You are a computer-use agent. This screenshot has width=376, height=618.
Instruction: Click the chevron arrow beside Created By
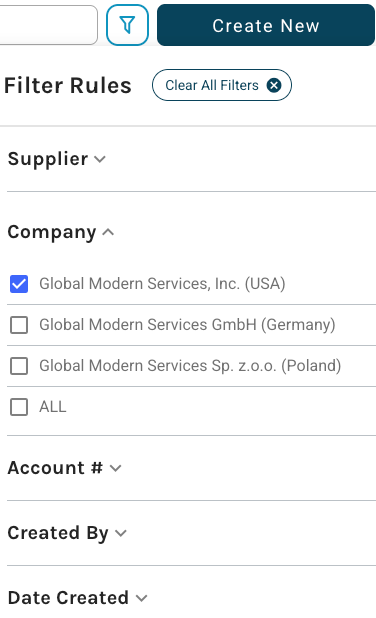pos(121,533)
